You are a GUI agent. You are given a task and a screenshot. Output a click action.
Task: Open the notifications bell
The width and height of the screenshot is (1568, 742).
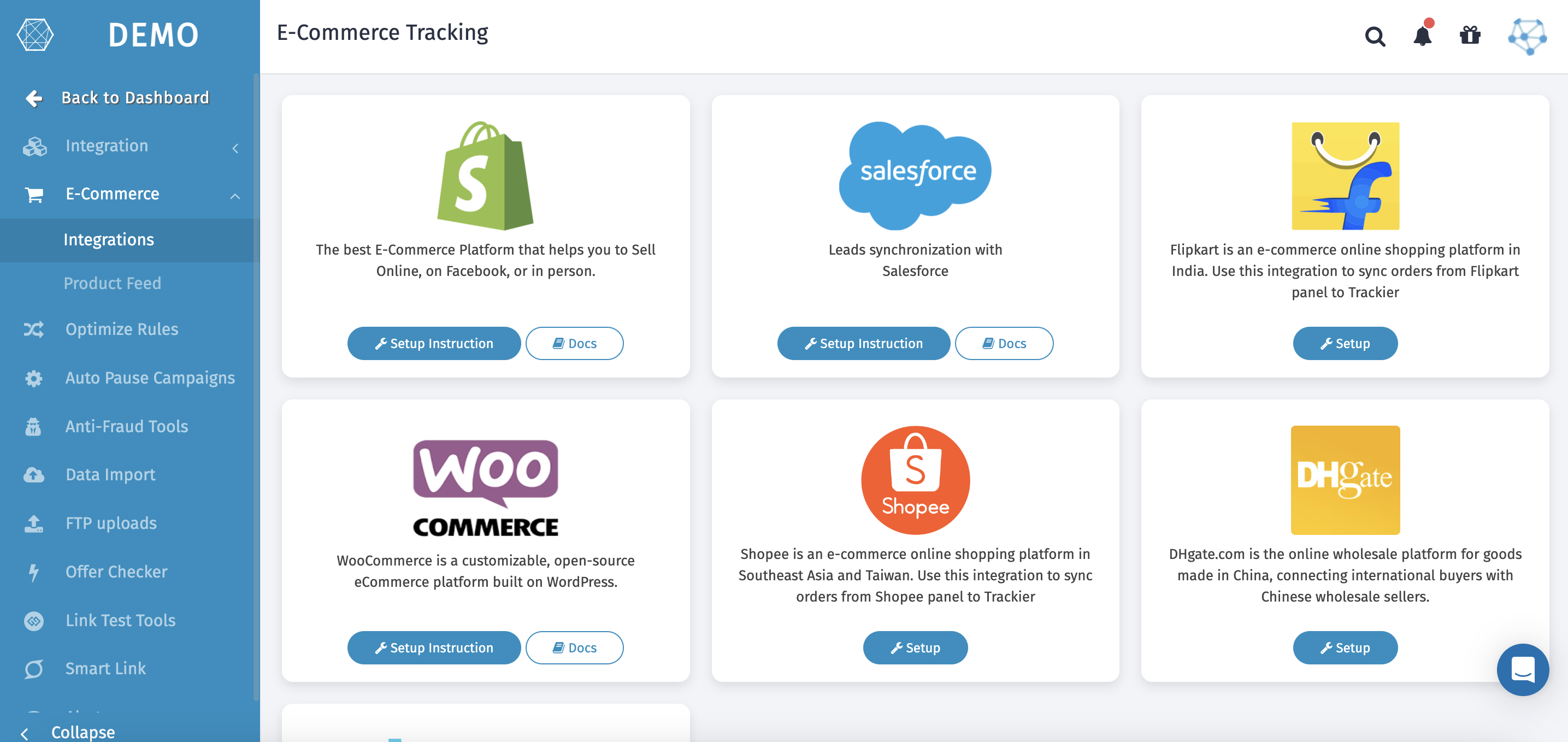(x=1422, y=36)
